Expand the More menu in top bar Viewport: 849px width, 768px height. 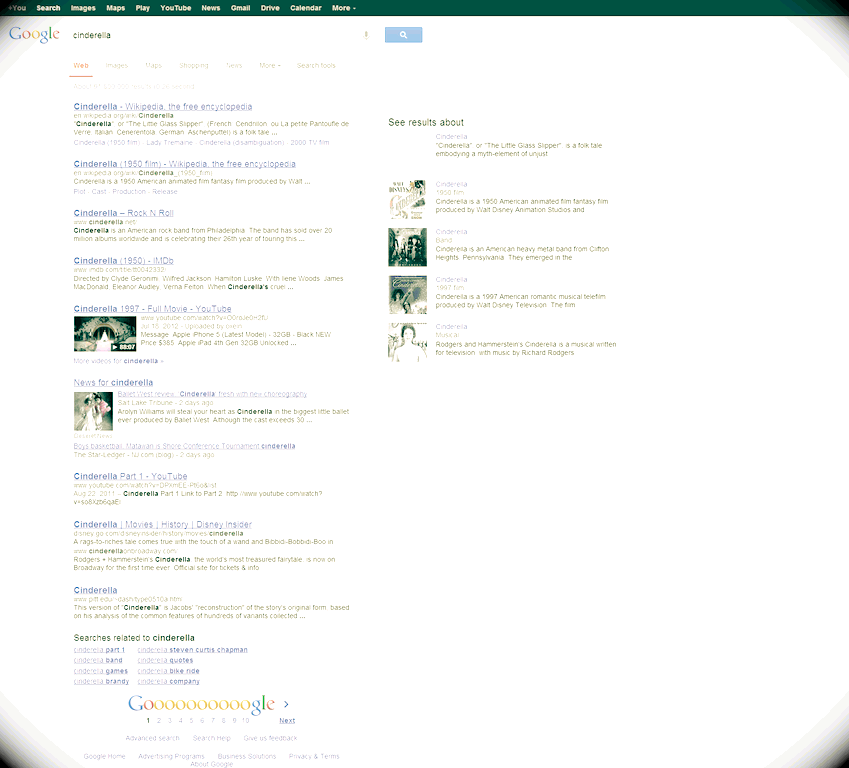(344, 8)
